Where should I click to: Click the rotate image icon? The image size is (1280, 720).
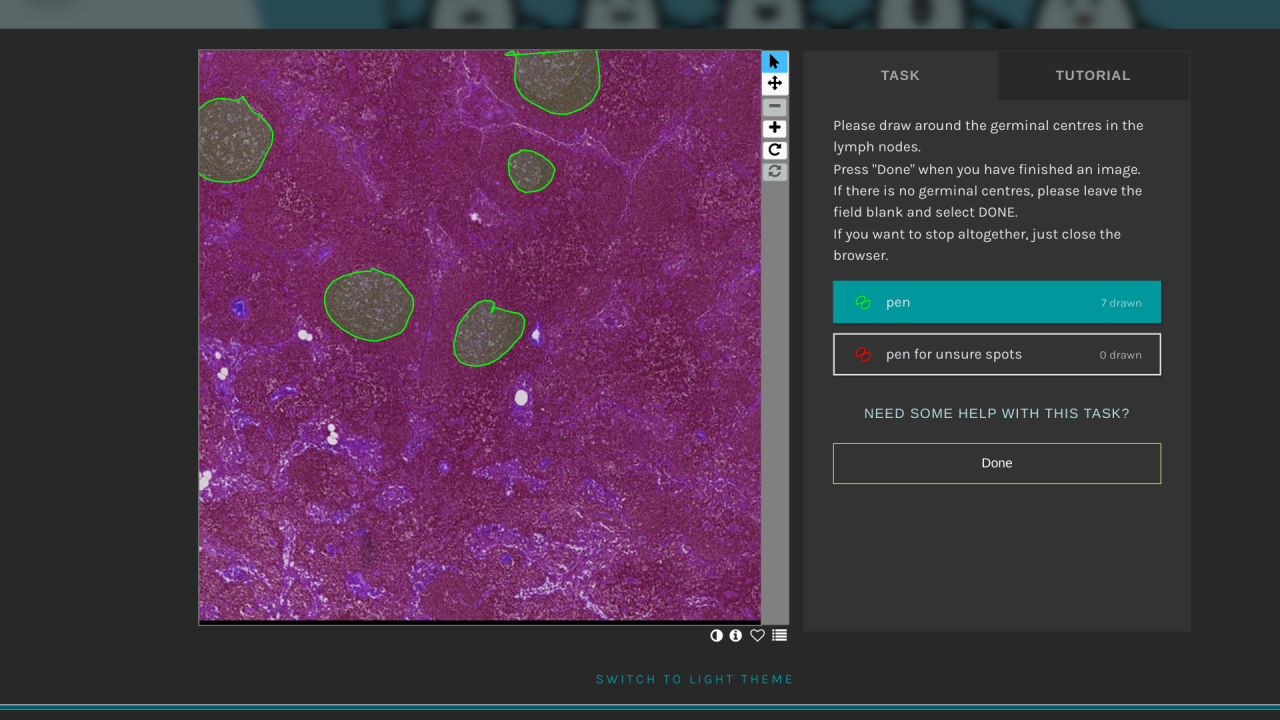pos(775,150)
